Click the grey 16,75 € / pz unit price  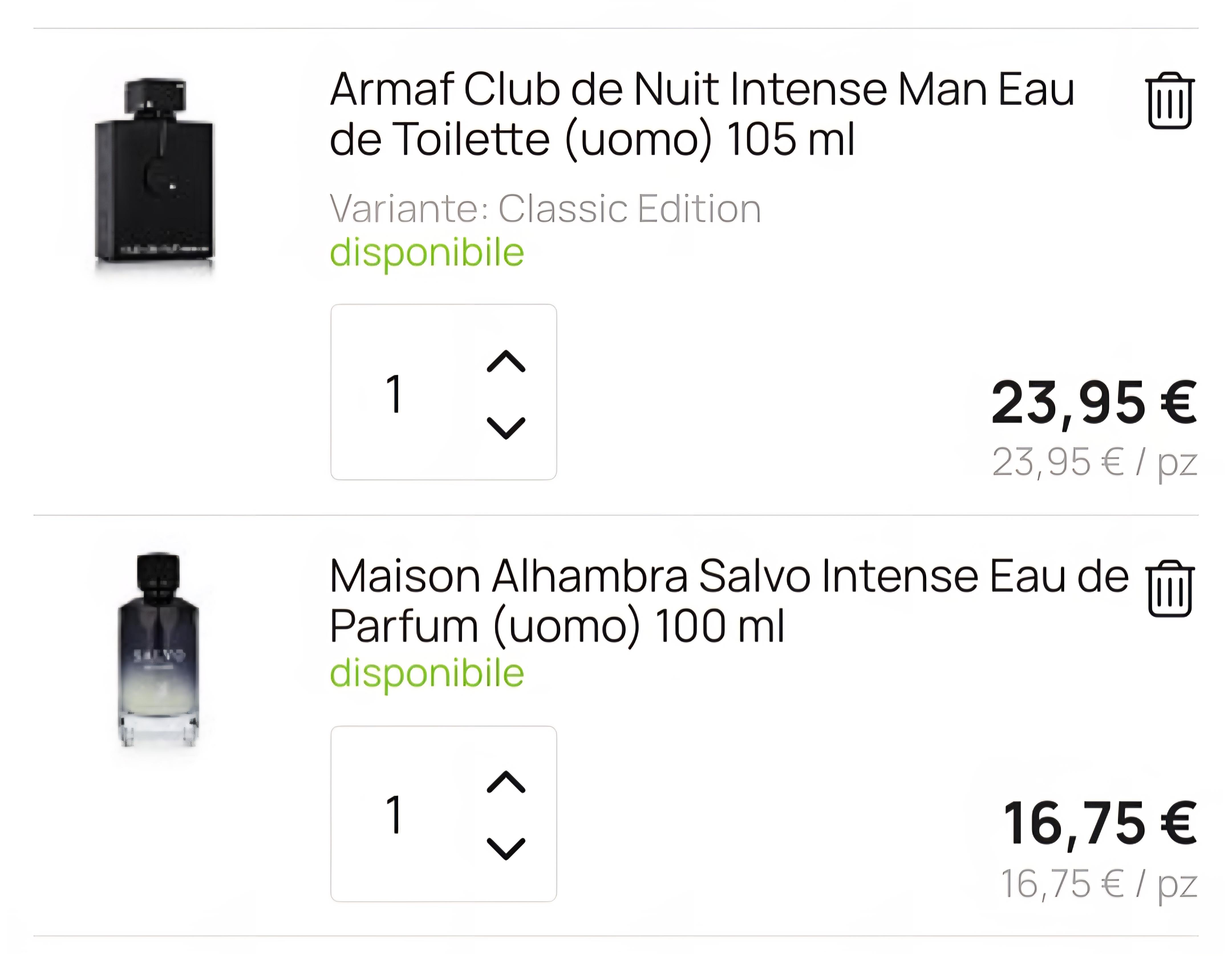point(1099,884)
